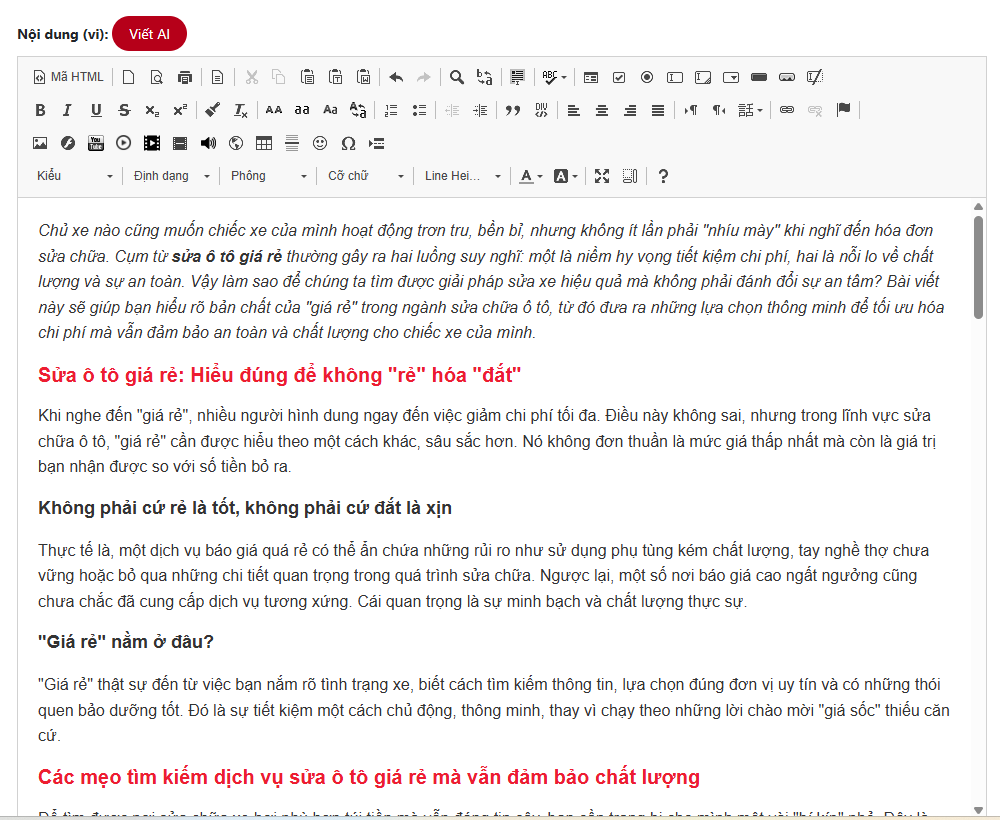This screenshot has height=820, width=1000.
Task: Open the About editor help icon
Action: 663,176
